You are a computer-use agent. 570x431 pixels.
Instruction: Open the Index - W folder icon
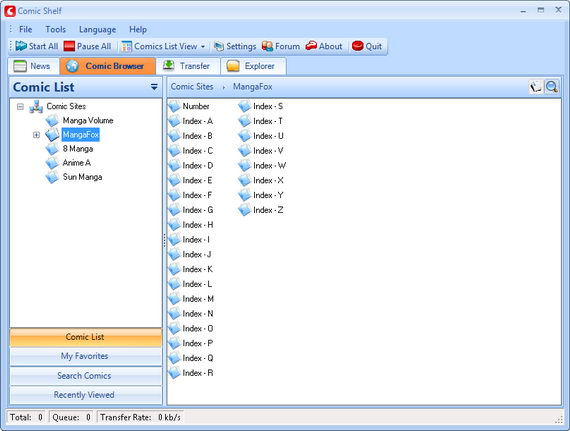pos(245,166)
